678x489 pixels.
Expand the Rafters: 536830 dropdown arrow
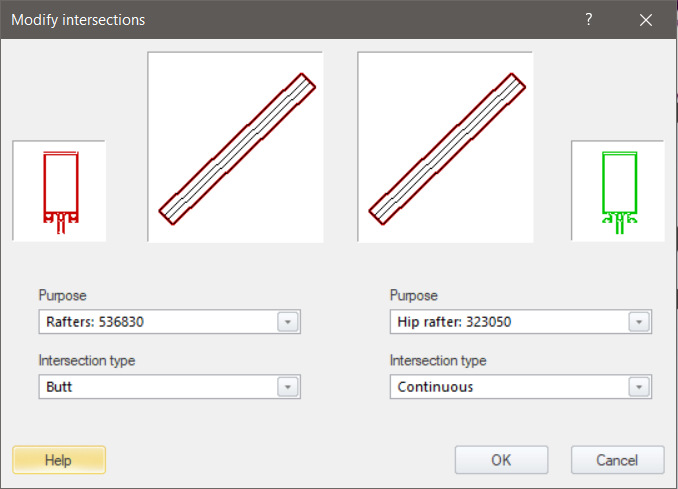[x=288, y=322]
